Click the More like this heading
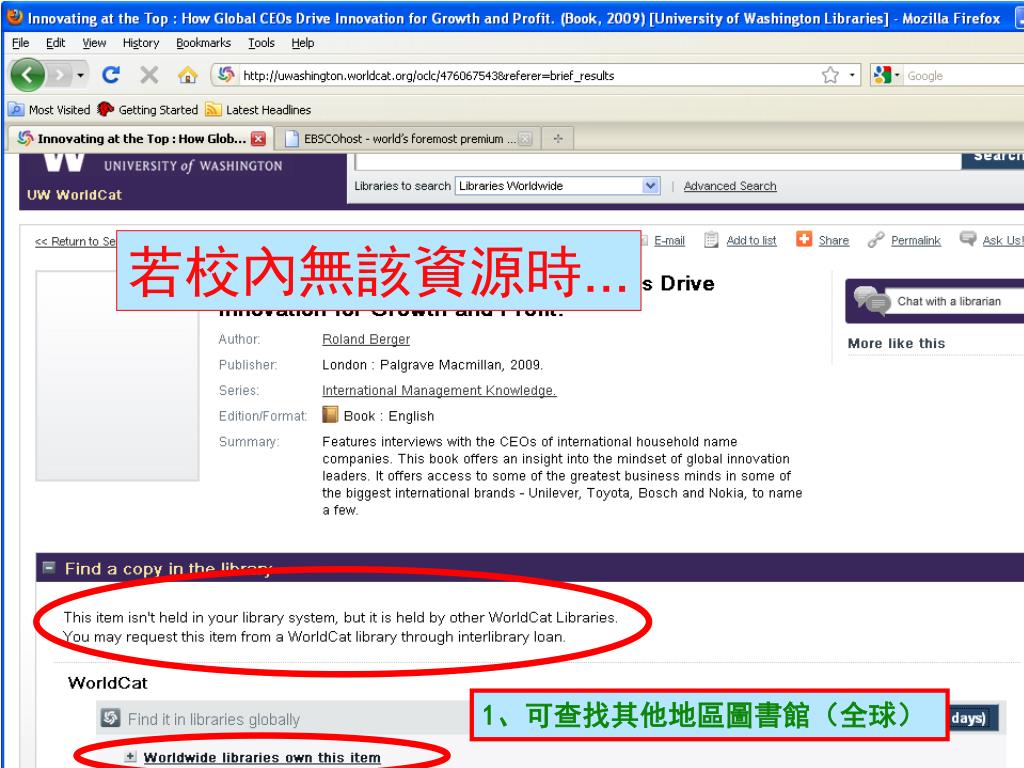The width and height of the screenshot is (1024, 768). pos(896,343)
